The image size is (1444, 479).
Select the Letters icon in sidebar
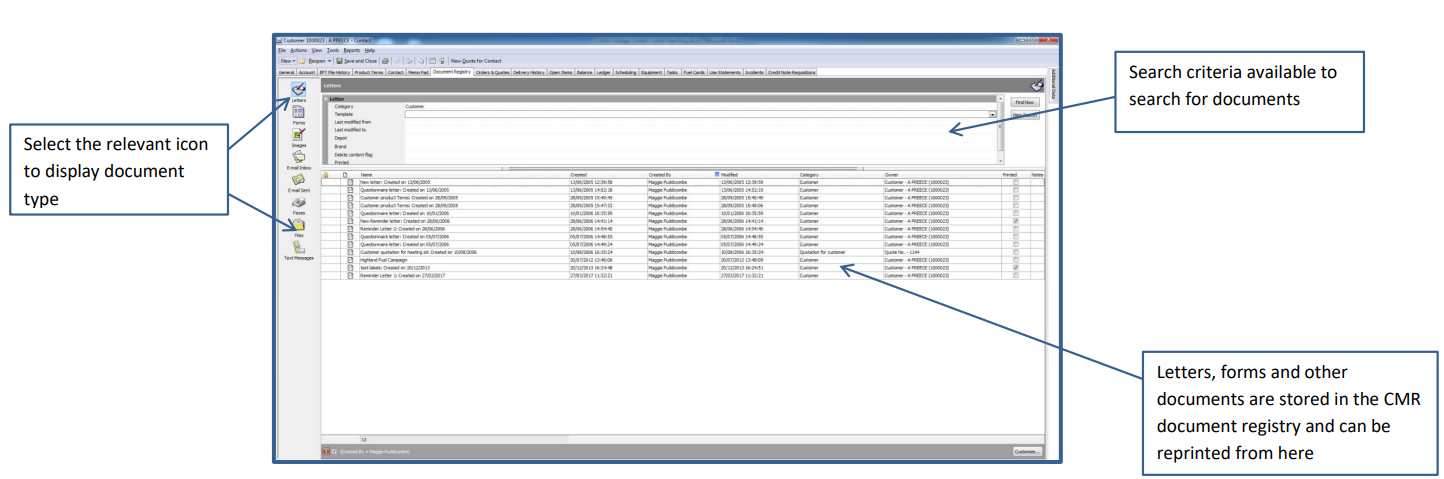click(299, 90)
